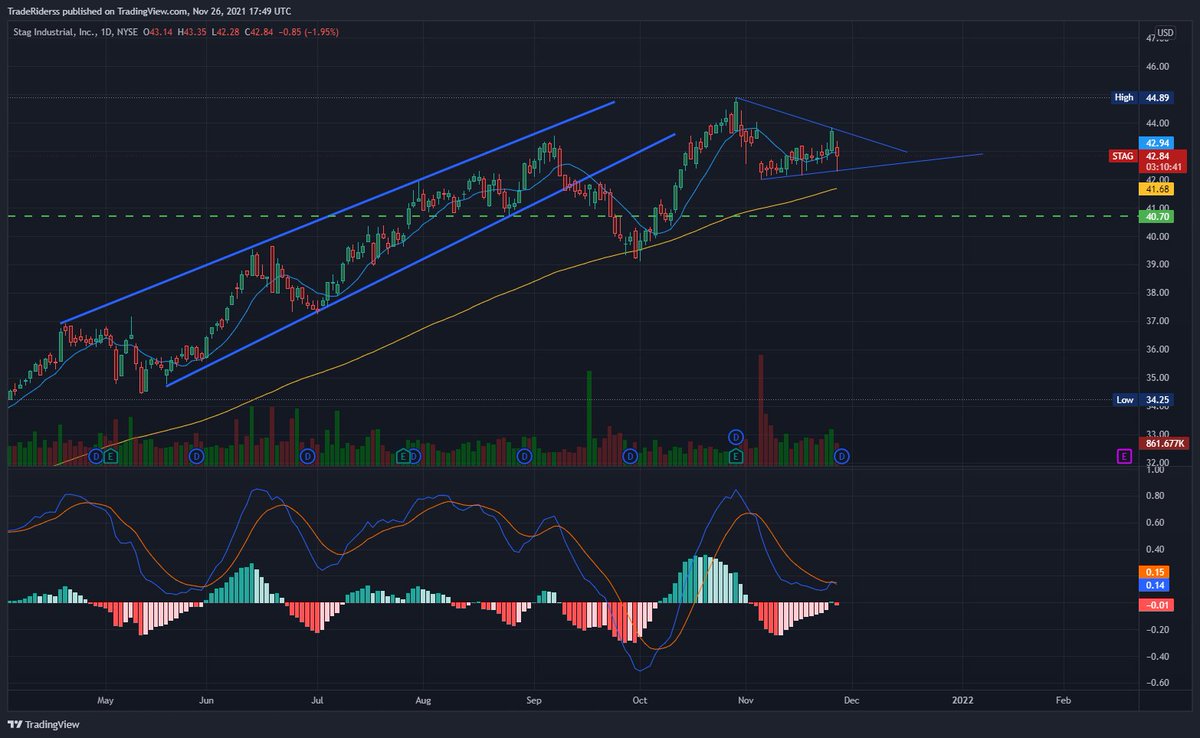
Task: Select the earnings E marker near May
Action: (109, 456)
